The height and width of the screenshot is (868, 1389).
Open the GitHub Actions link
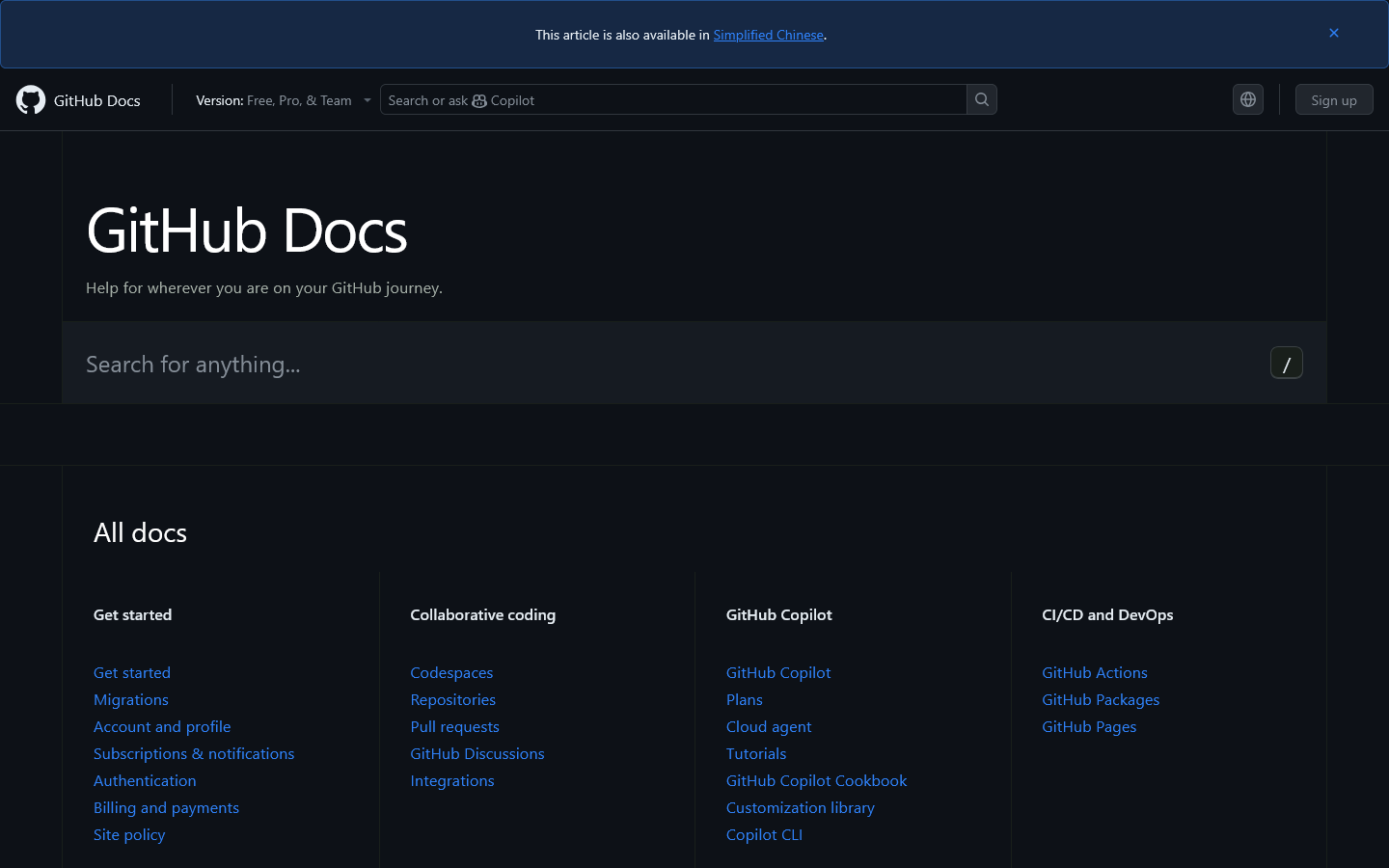pyautogui.click(x=1095, y=672)
